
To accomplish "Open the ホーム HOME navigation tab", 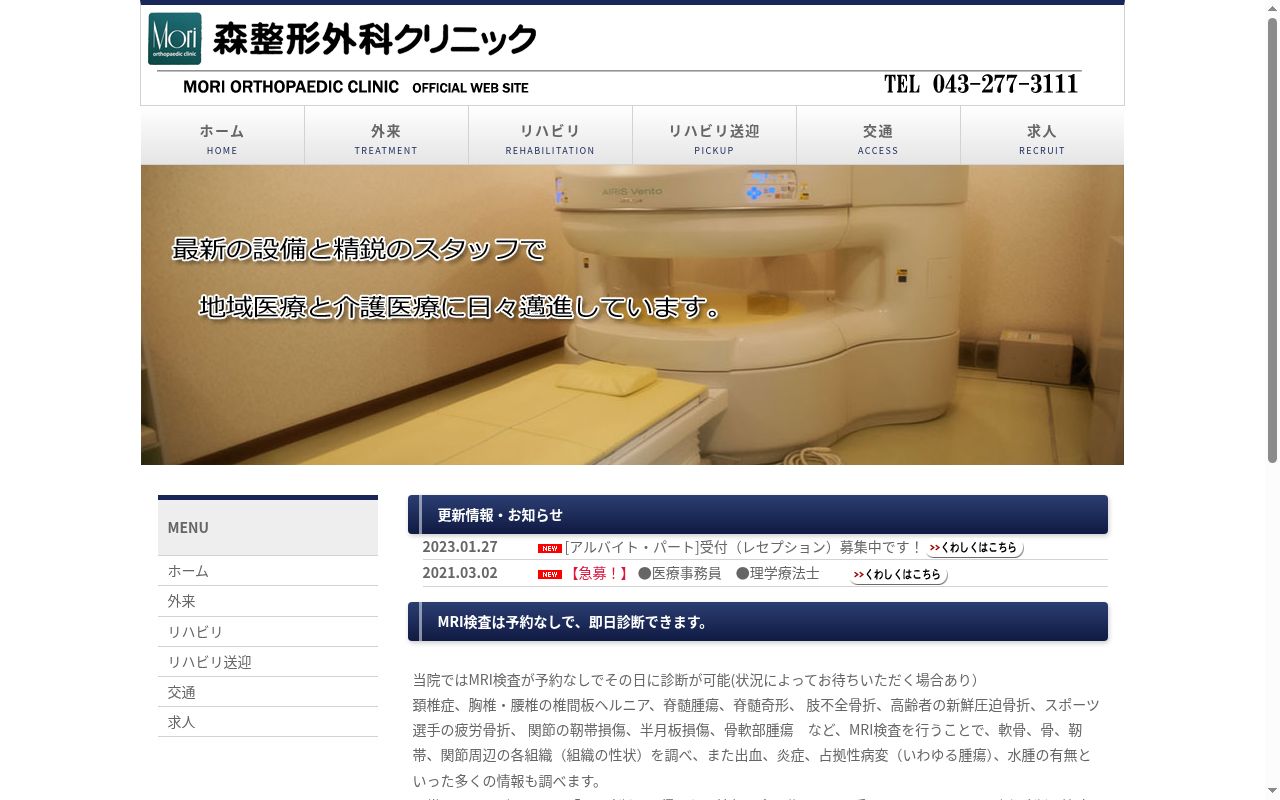I will pyautogui.click(x=222, y=136).
